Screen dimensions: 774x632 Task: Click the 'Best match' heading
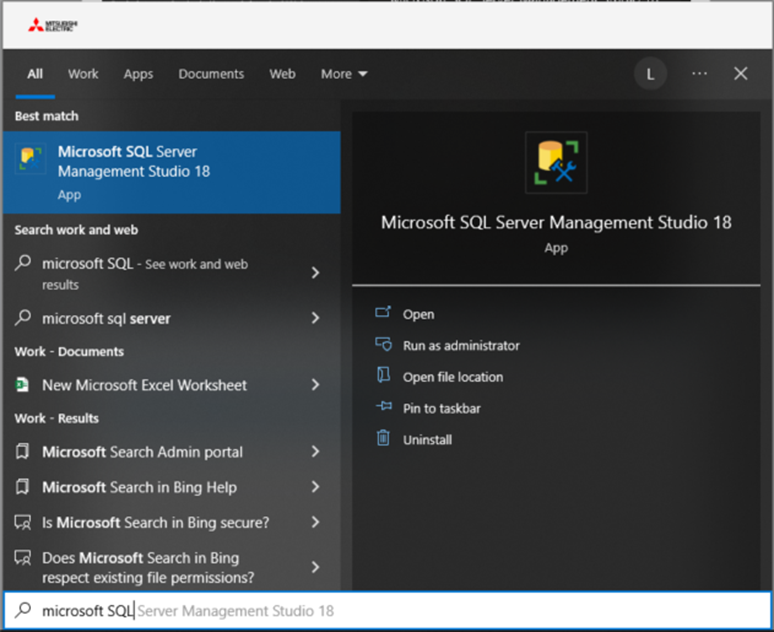46,116
